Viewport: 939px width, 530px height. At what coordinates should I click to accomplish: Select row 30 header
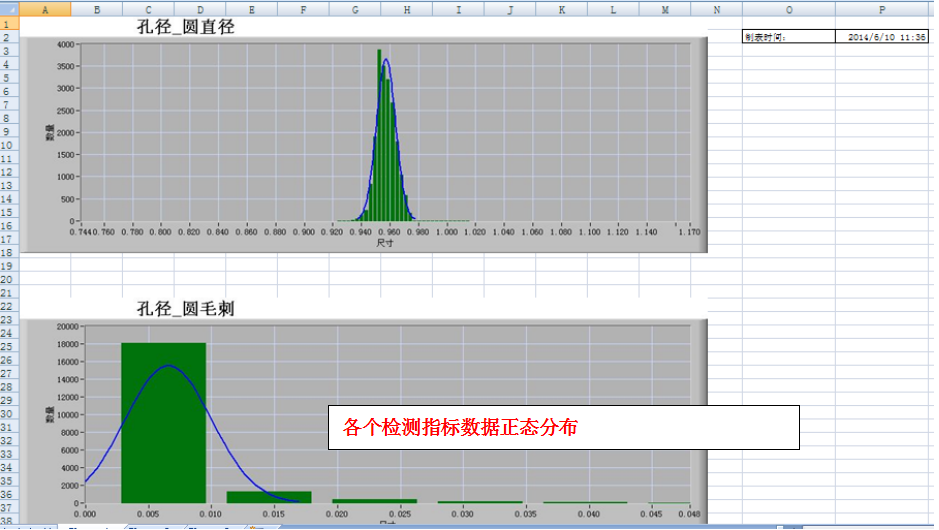pos(9,415)
